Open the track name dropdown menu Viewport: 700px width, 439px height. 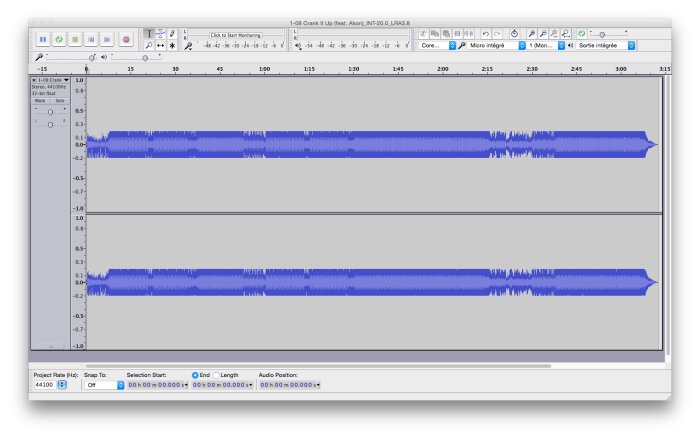click(53, 80)
